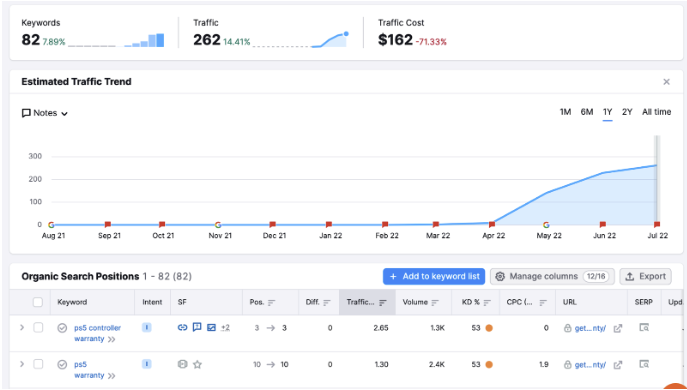Sort by the Pos. column
Screen dimensions: 687x390
pos(262,302)
